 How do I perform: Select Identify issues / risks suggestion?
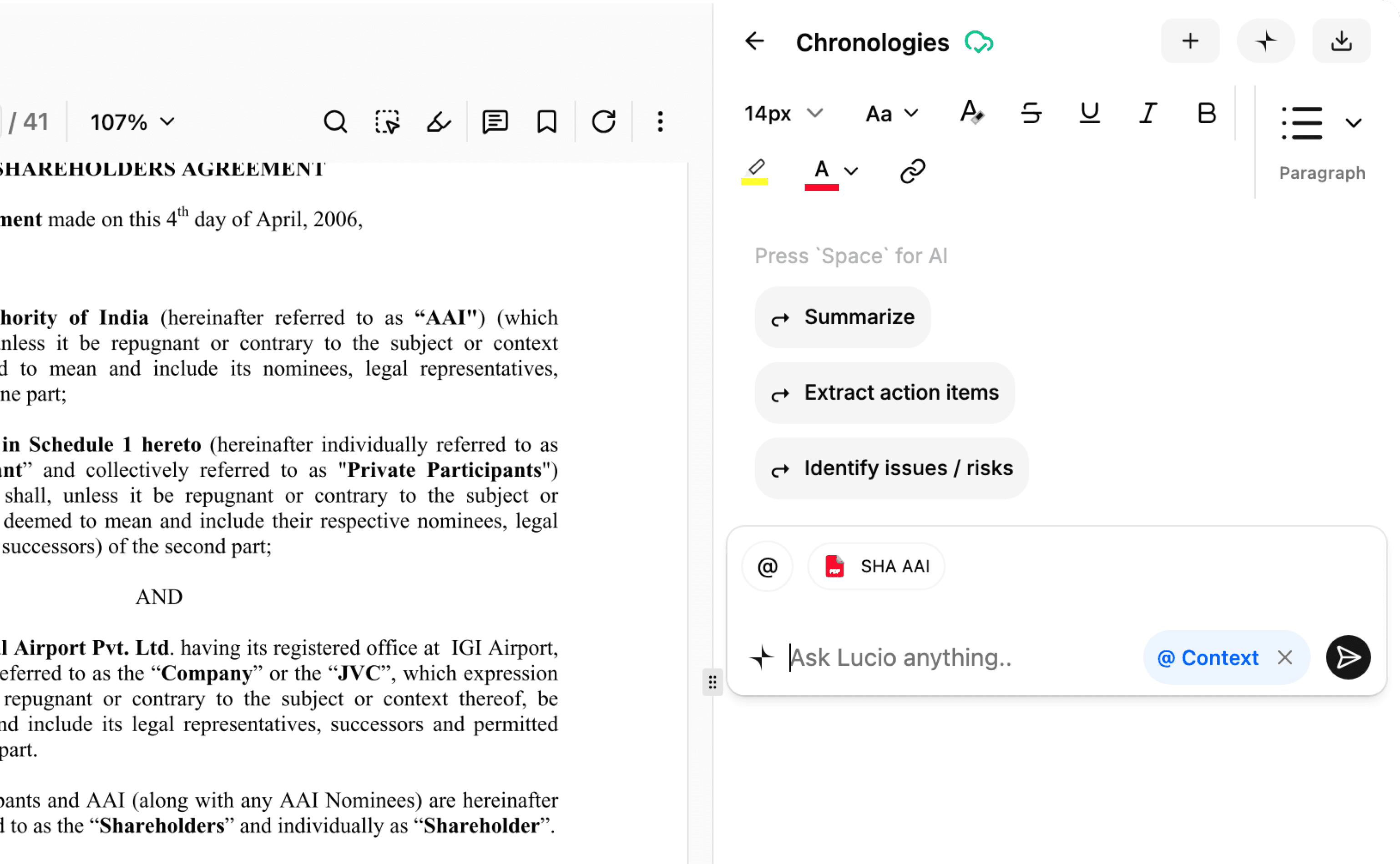pyautogui.click(x=891, y=468)
